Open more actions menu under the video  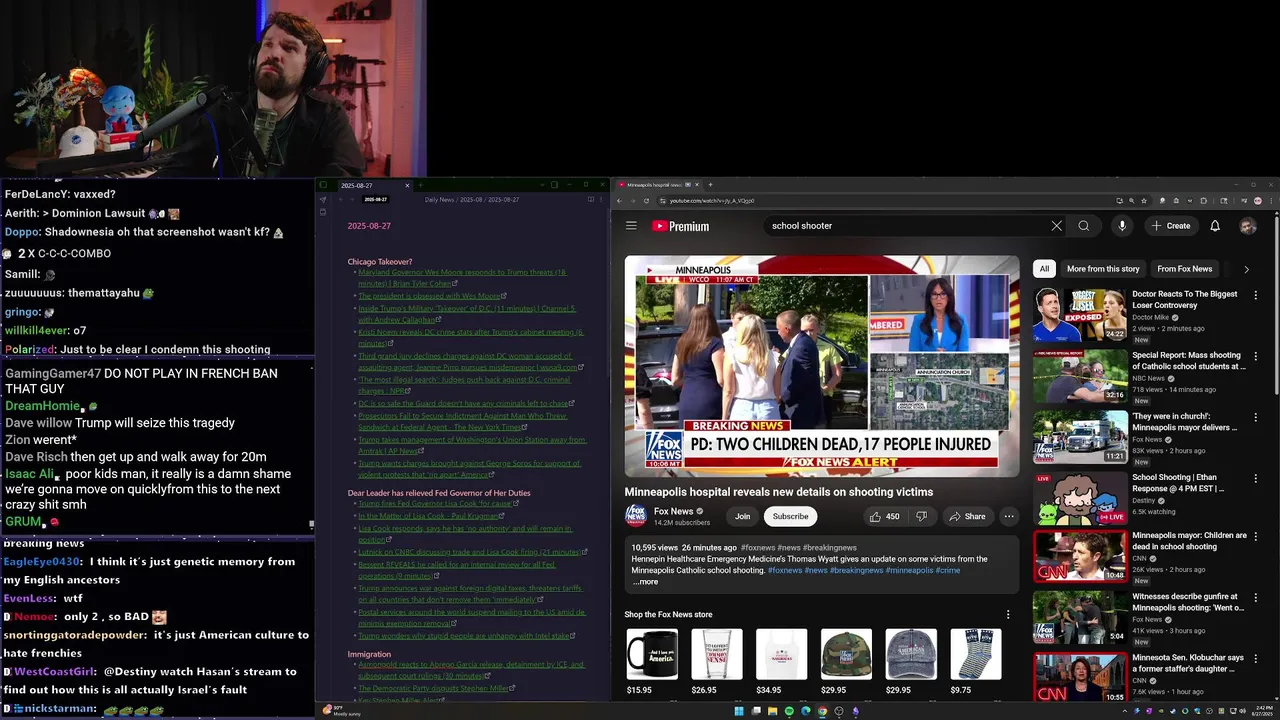[1009, 516]
